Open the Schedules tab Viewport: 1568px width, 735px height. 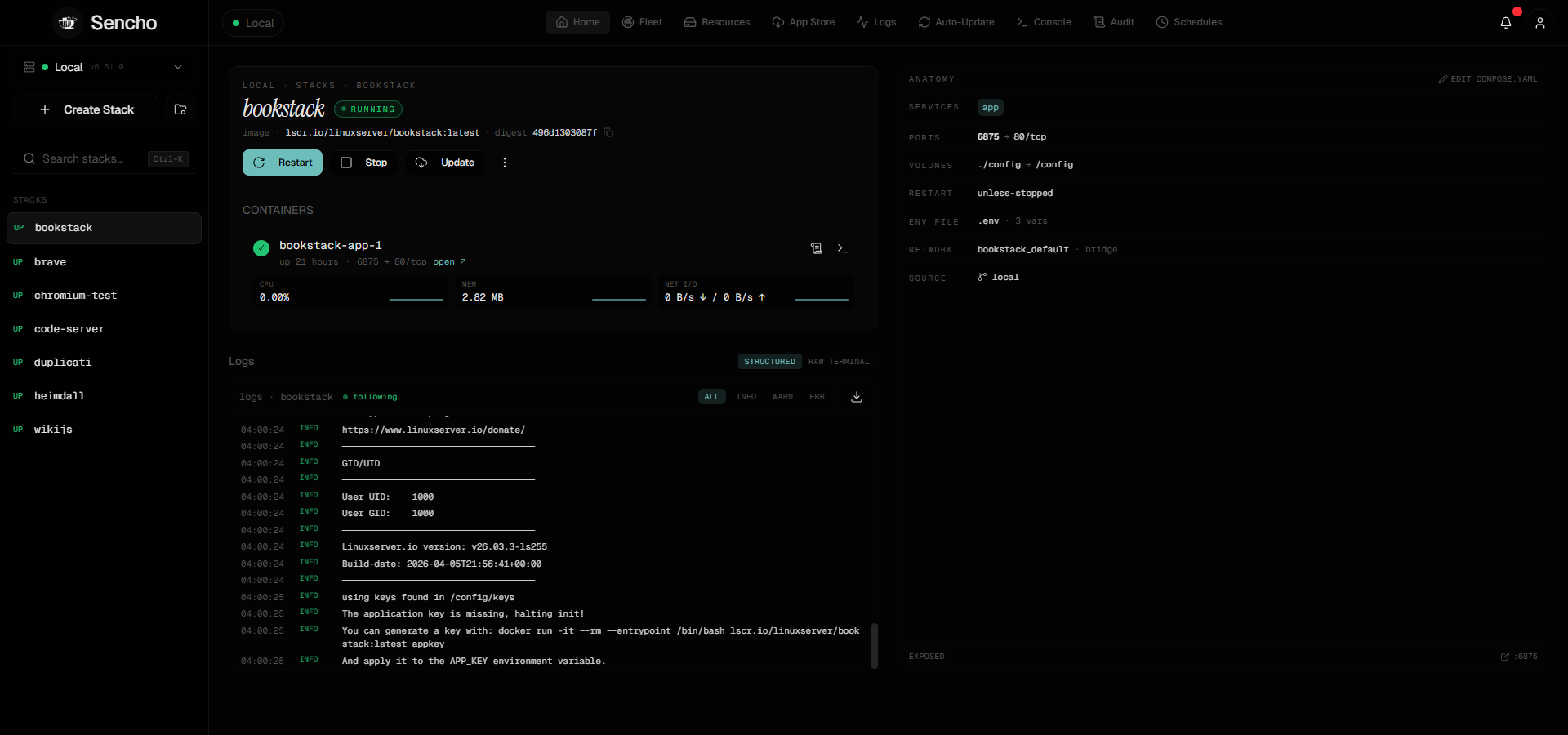pos(1189,22)
